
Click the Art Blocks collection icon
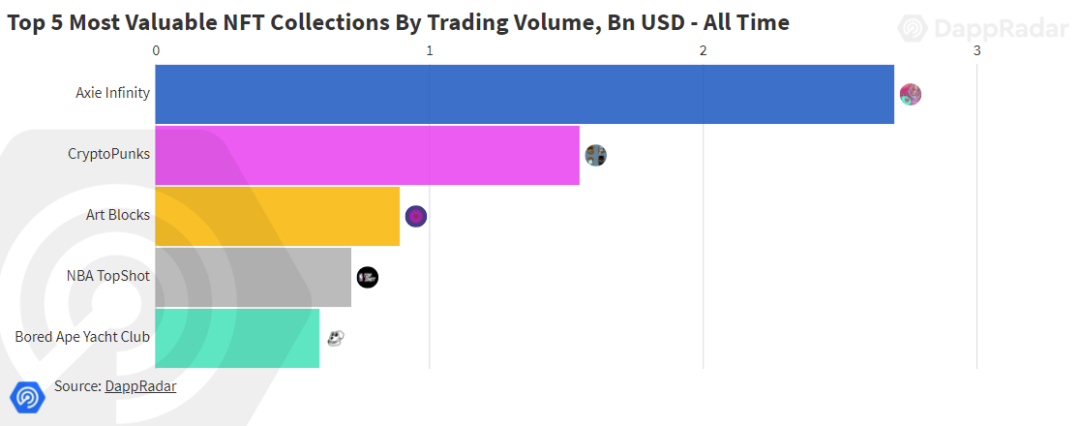[415, 216]
